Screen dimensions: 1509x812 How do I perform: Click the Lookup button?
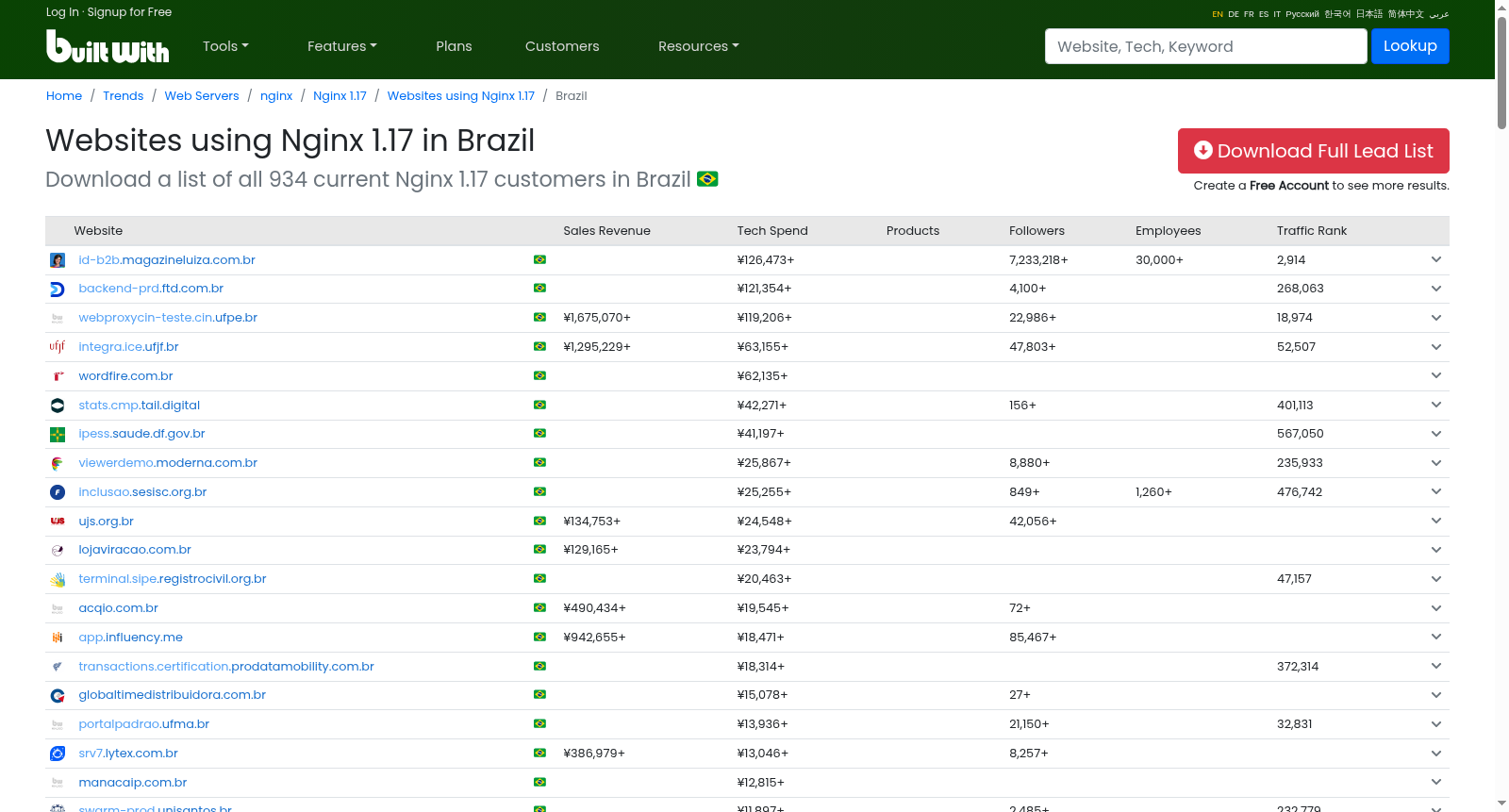tap(1410, 46)
